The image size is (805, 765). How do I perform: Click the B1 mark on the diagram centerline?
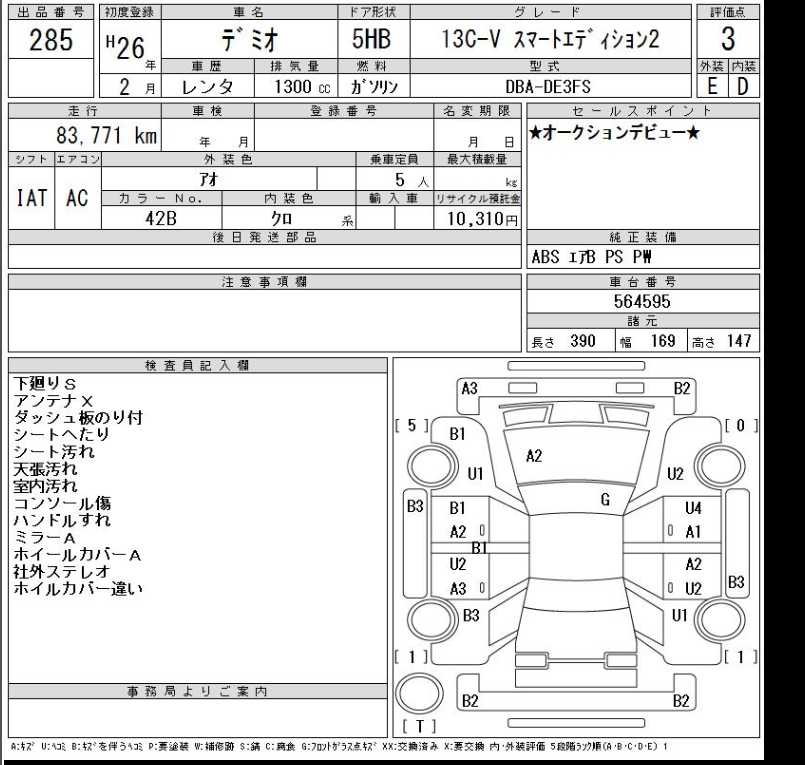click(x=478, y=547)
